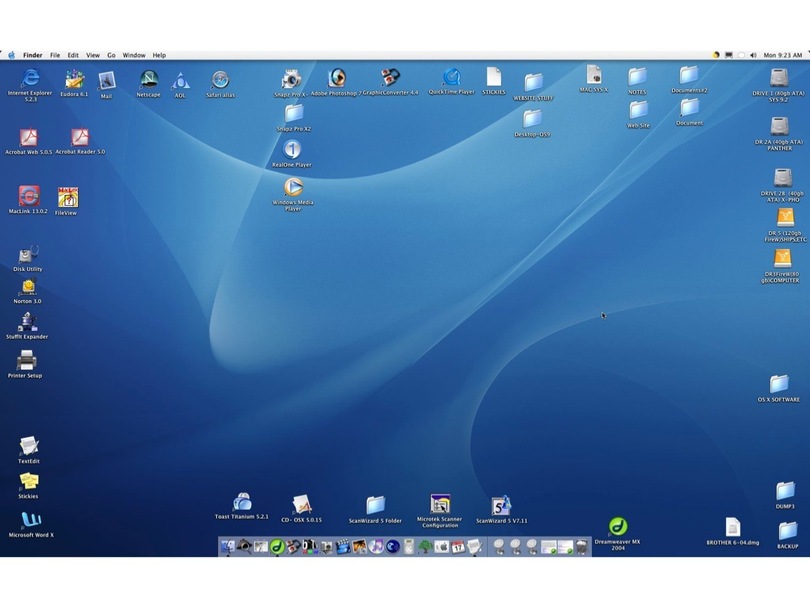The image size is (810, 608).
Task: Open Microtek Scanner Configuration icon
Action: point(440,504)
